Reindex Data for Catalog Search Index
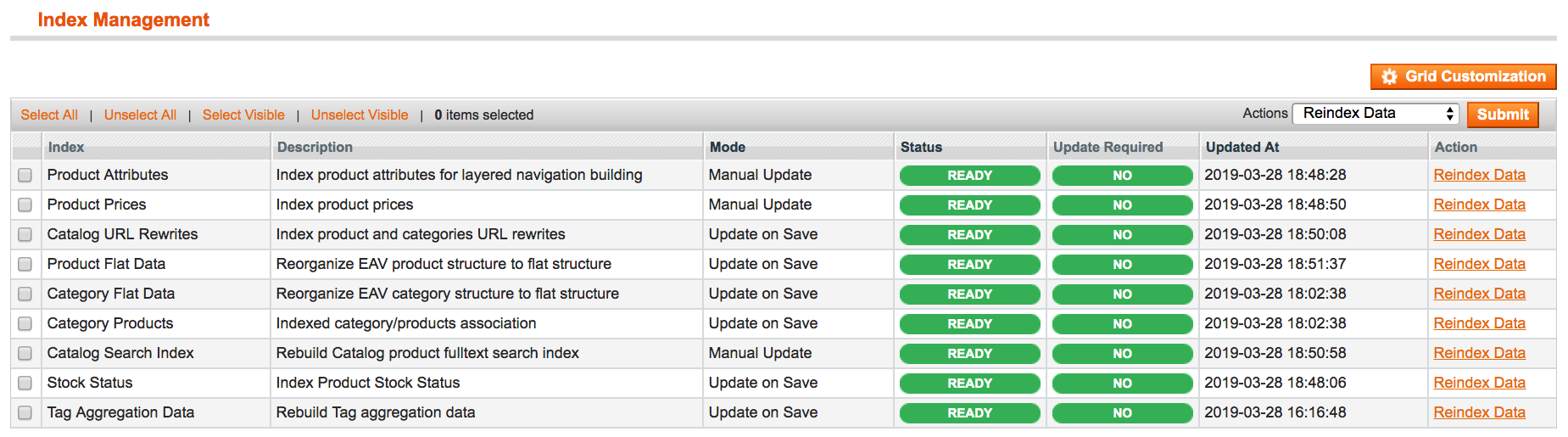Screen dimensions: 1568x437 click(1479, 353)
